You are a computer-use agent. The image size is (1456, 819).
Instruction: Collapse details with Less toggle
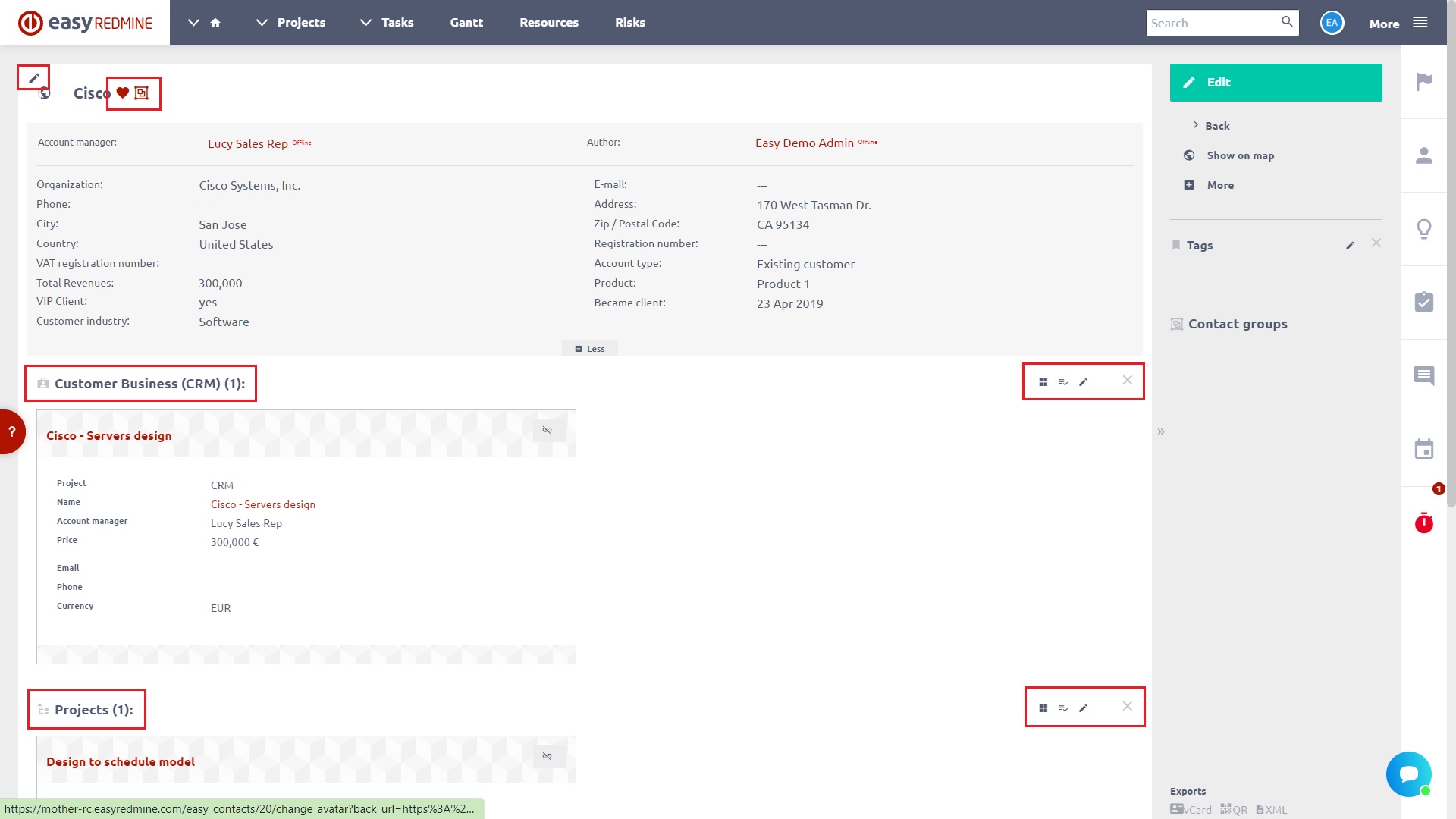[590, 349]
